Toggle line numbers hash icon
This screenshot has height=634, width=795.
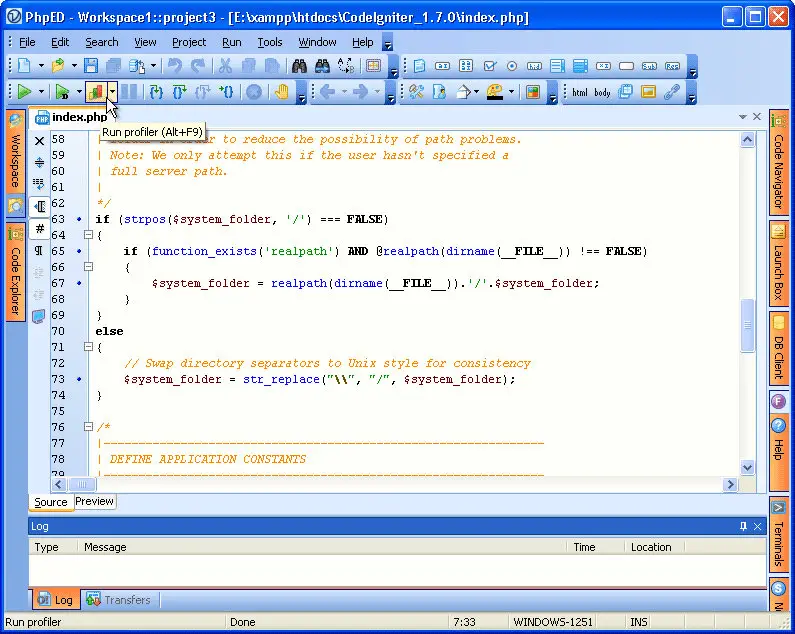(40, 228)
